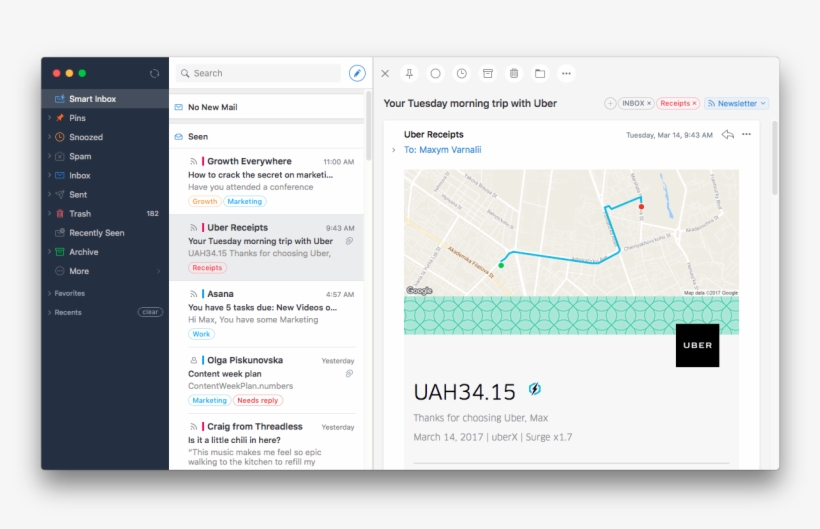
Task: Click the Search field
Action: pos(262,73)
